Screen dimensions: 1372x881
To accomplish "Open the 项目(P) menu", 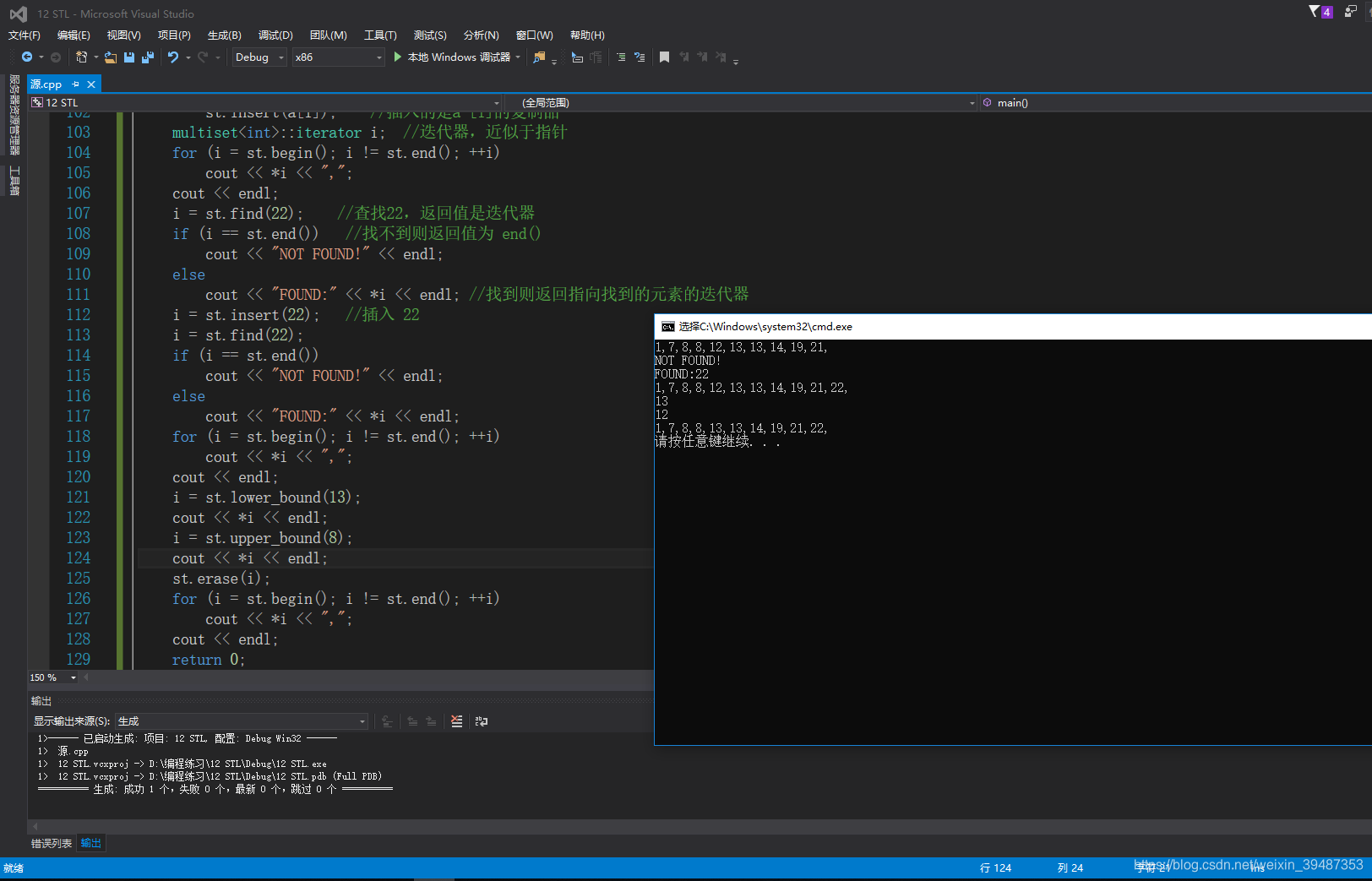I will point(174,35).
